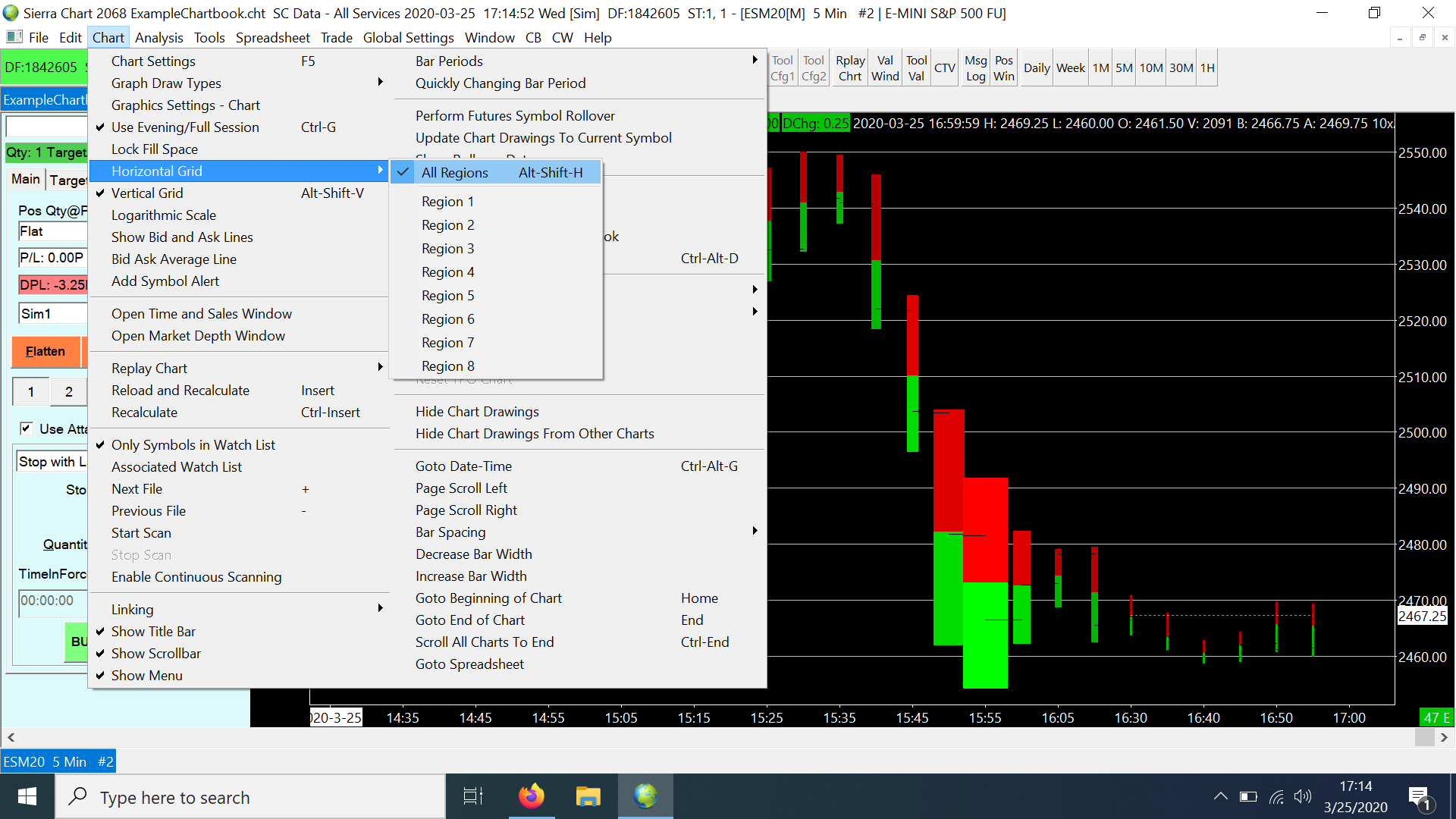Image resolution: width=1456 pixels, height=819 pixels.
Task: Open Firefox from the taskbar
Action: (531, 796)
